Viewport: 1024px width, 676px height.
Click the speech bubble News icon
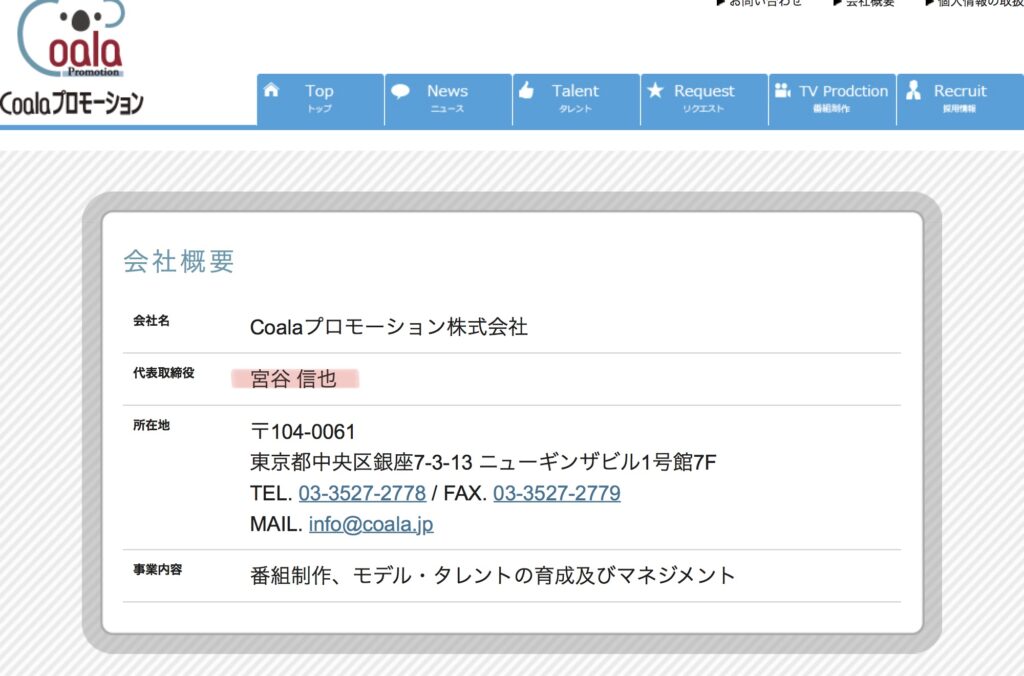[x=400, y=91]
